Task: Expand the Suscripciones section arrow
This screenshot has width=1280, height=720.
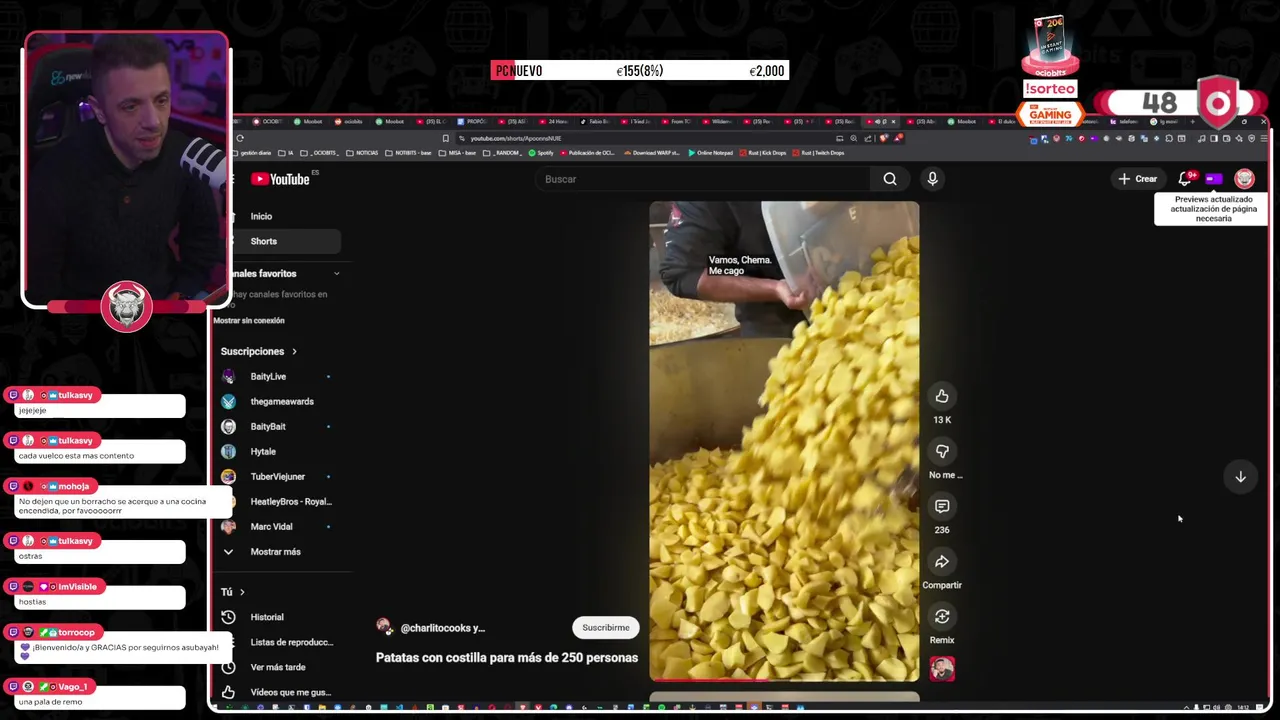Action: 294,351
